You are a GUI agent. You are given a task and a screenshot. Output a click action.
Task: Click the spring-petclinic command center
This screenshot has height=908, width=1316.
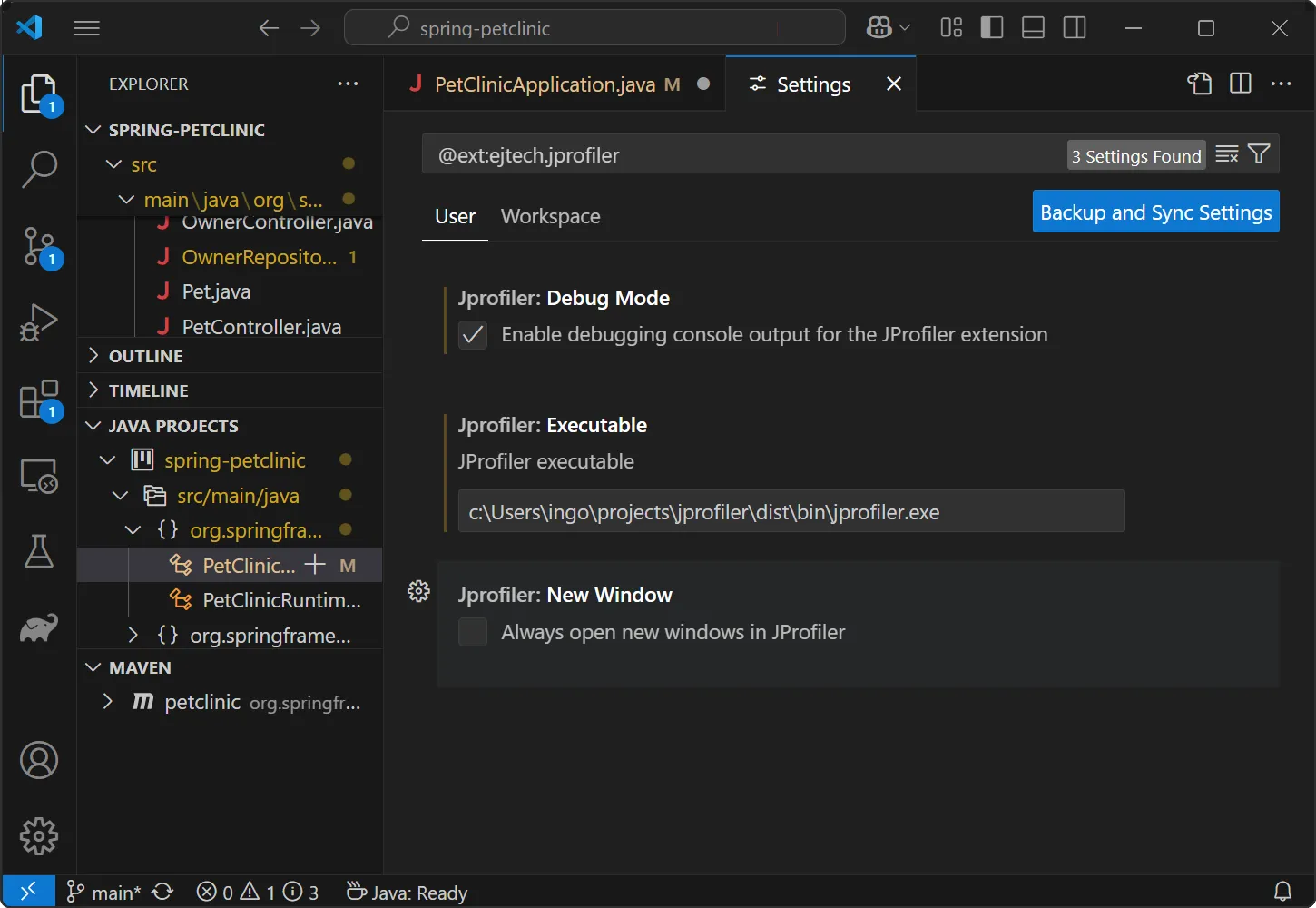(x=594, y=28)
